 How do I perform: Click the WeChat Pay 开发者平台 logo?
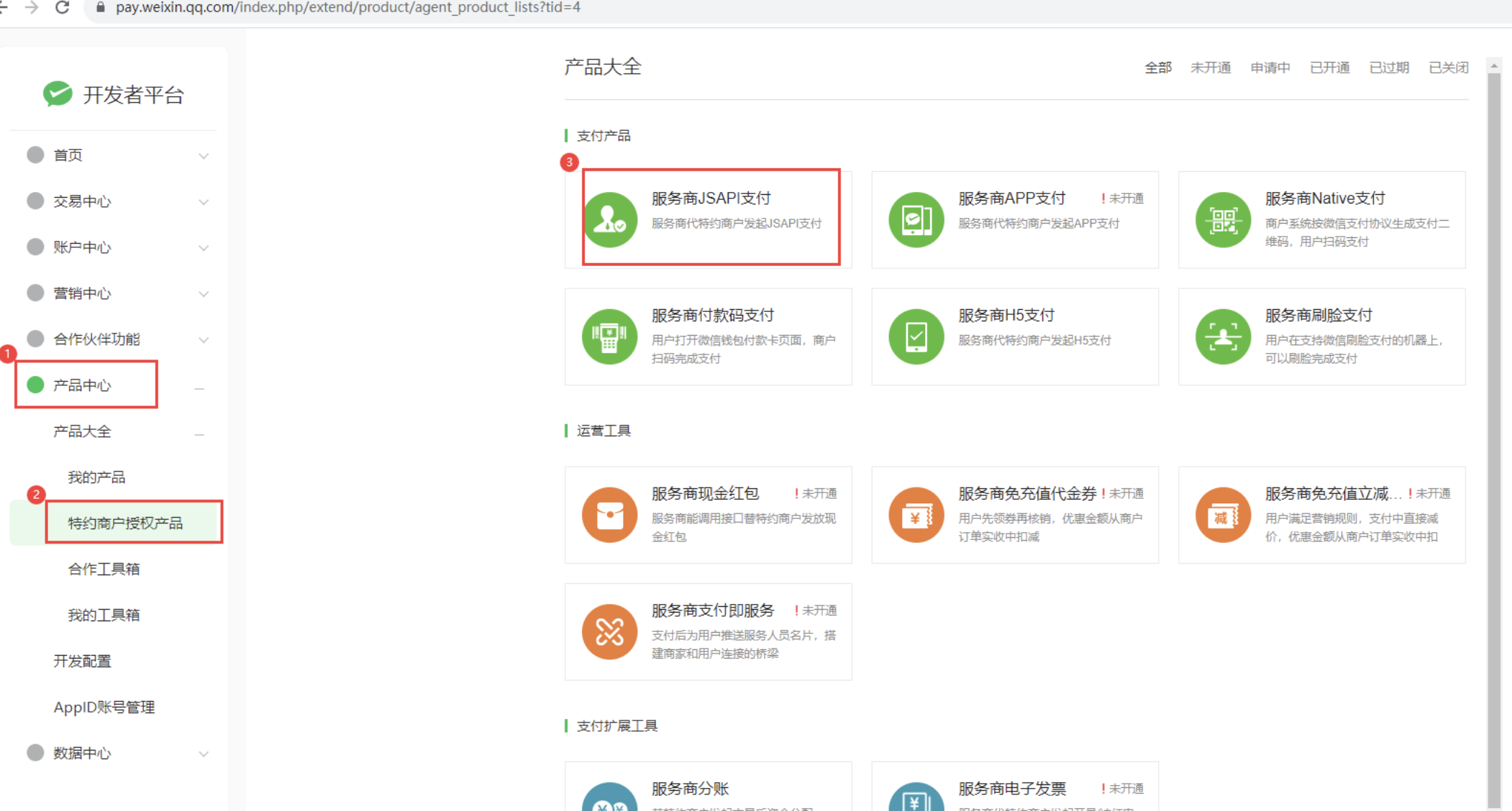58,93
